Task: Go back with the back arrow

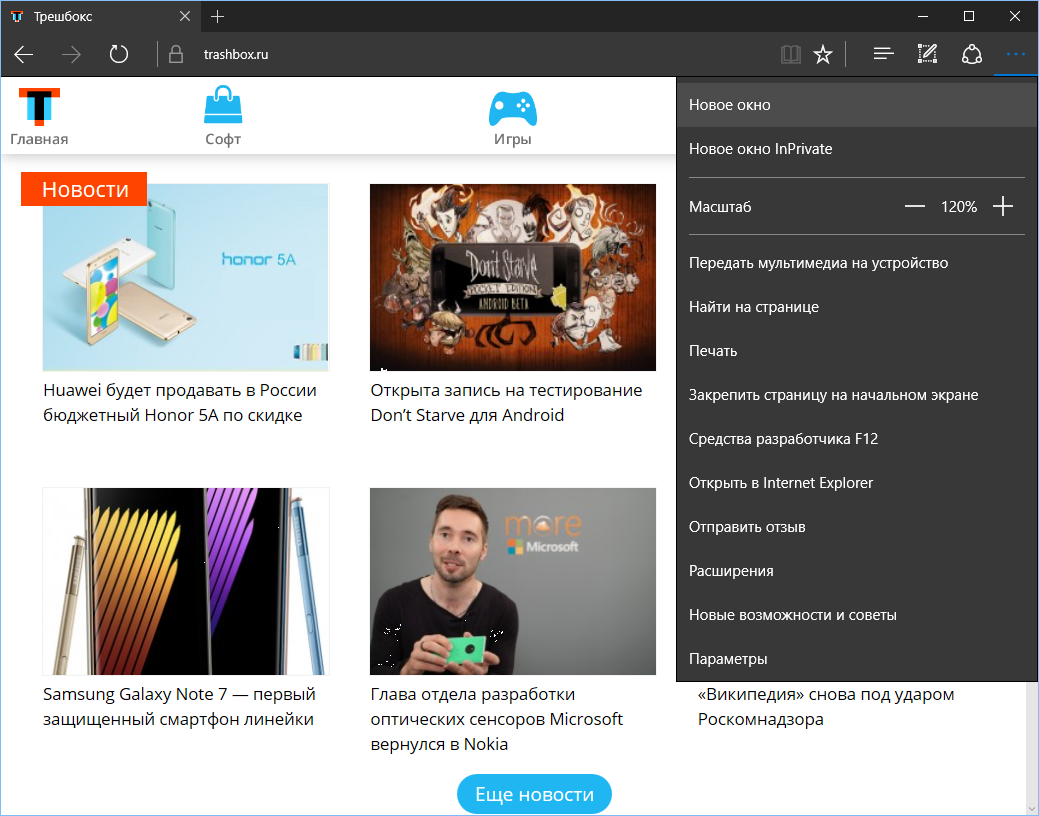Action: point(24,54)
